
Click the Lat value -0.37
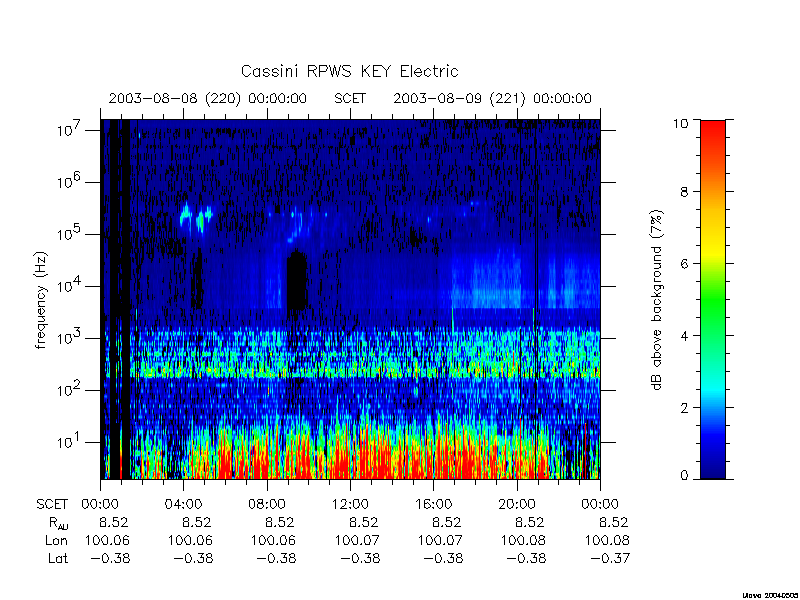(x=610, y=558)
